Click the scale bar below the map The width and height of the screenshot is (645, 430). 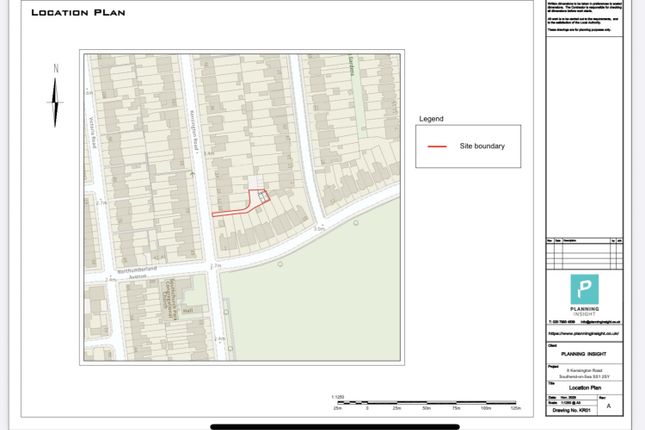pyautogui.click(x=427, y=402)
